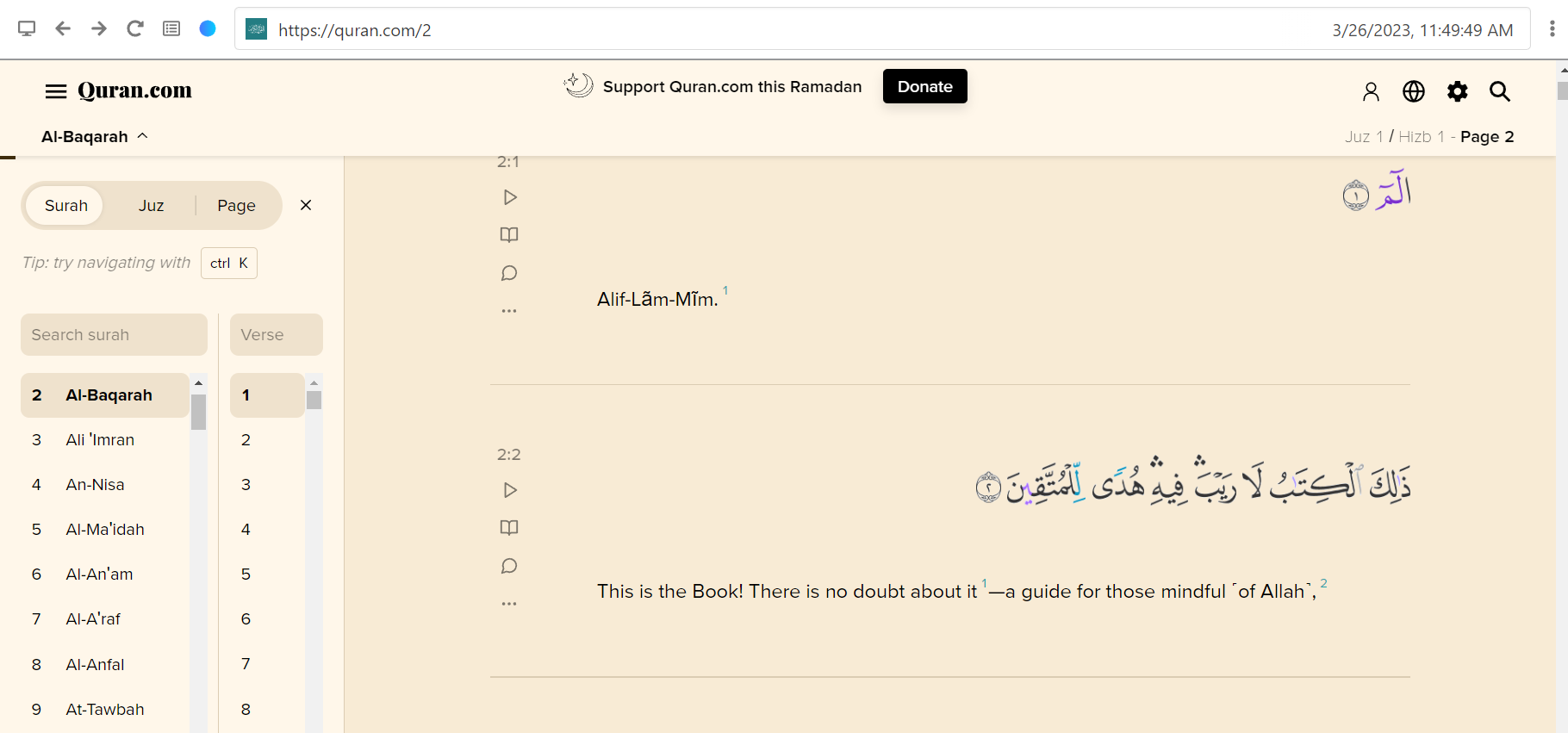Go to verse 1 in list
The image size is (1568, 733).
tap(267, 394)
